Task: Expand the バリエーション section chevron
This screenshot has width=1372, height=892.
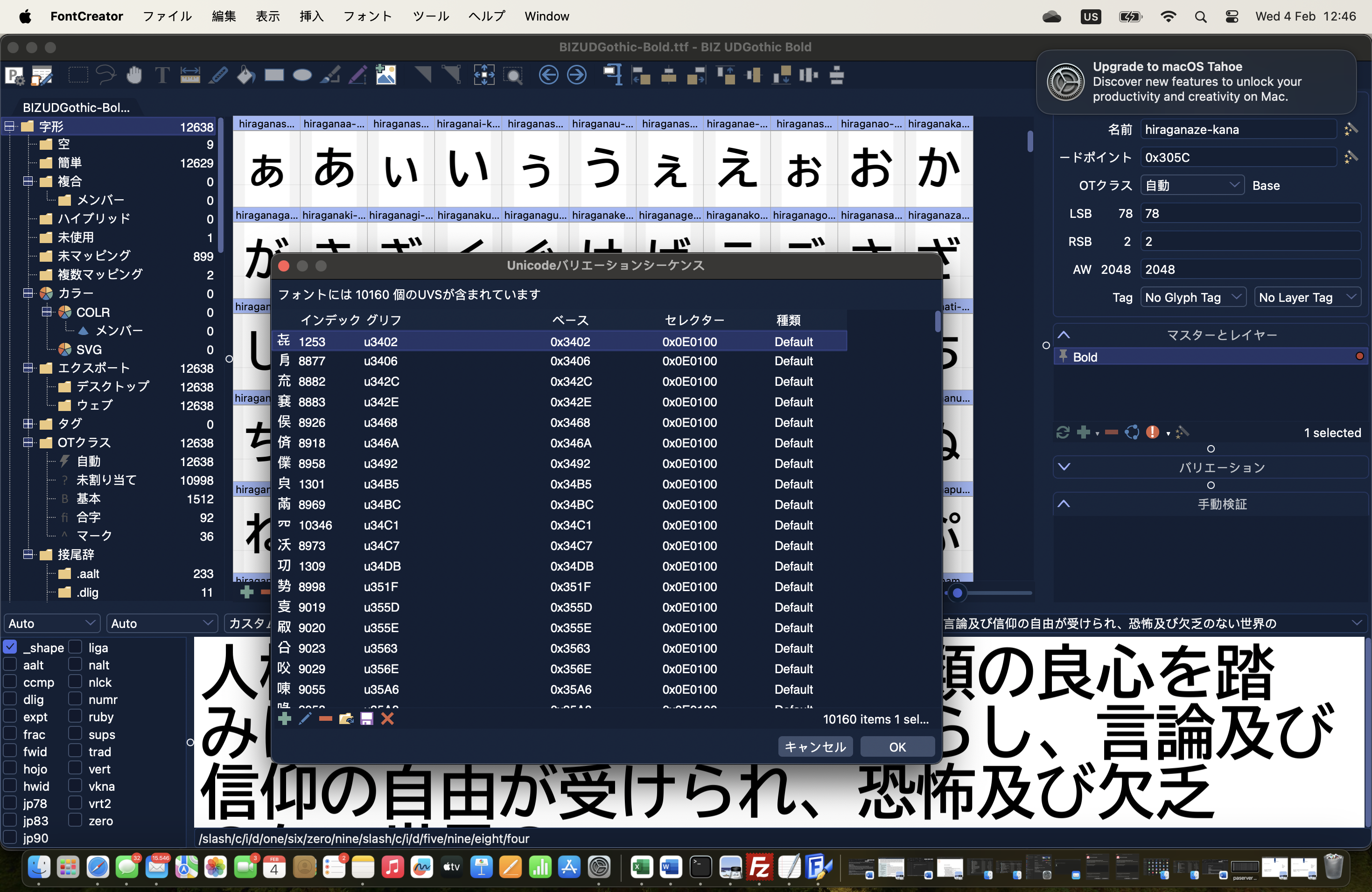Action: pos(1064,467)
